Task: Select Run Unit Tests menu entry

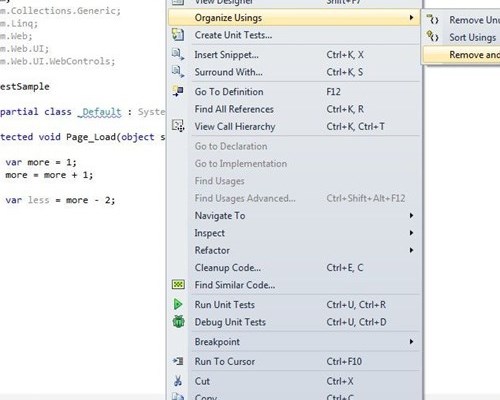Action: tap(294, 304)
